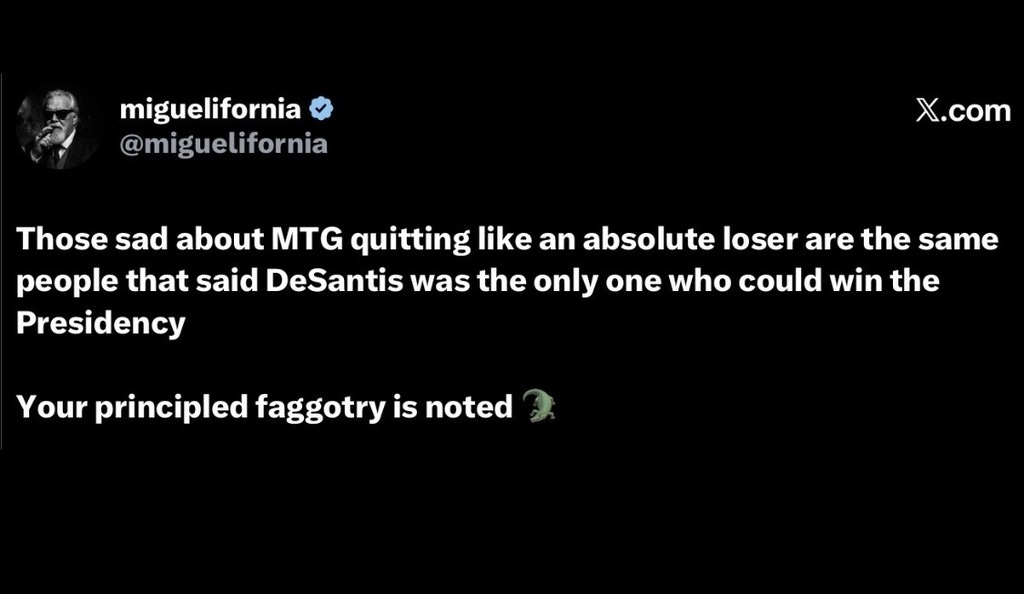Click the word "Presidency" in the tweet
1024x594 pixels.
[x=102, y=325]
